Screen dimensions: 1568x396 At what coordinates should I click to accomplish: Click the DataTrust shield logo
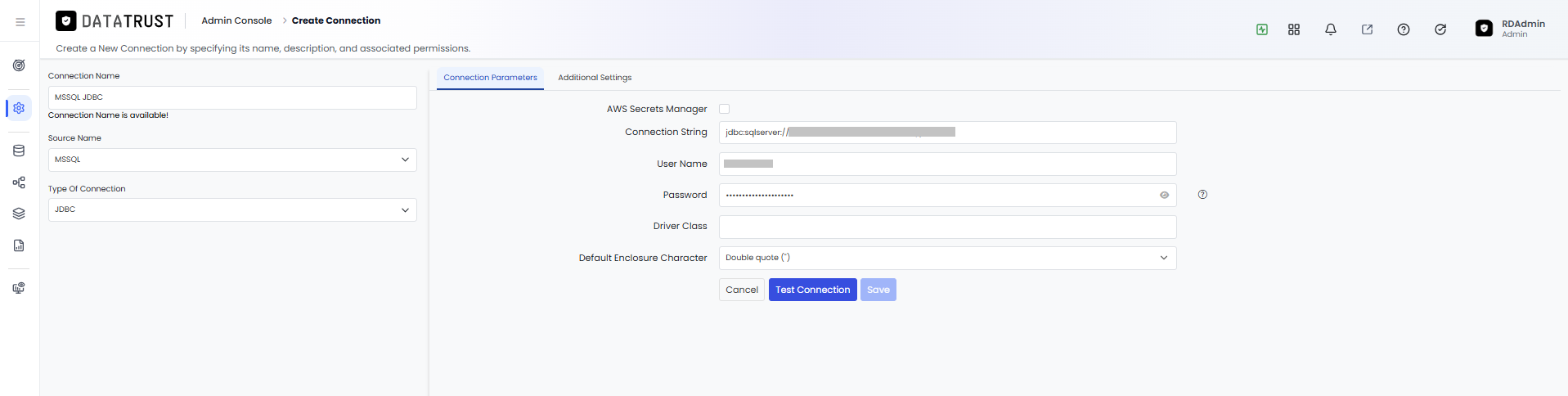click(66, 21)
